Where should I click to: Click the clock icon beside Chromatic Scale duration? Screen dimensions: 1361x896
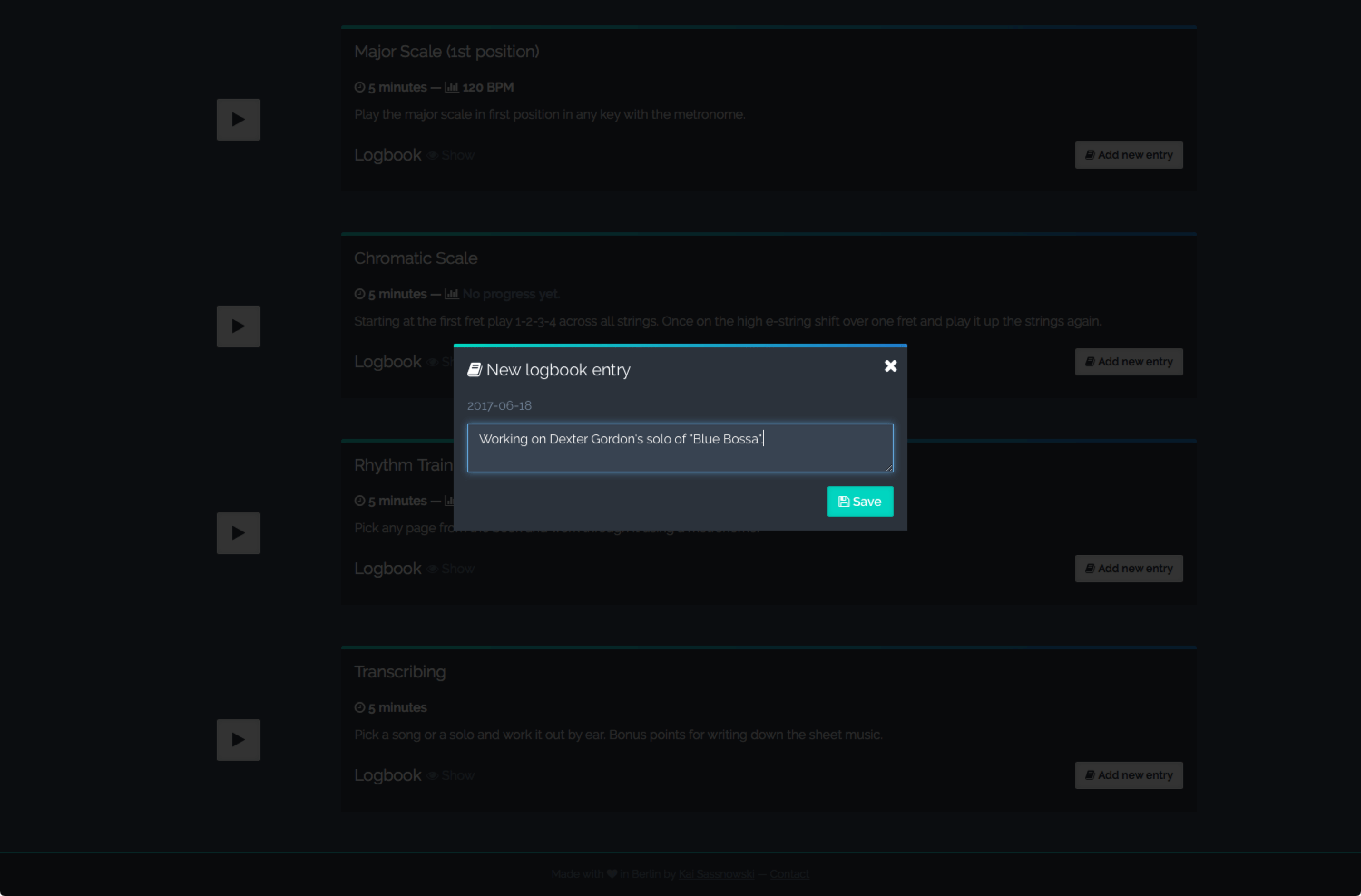click(x=360, y=294)
